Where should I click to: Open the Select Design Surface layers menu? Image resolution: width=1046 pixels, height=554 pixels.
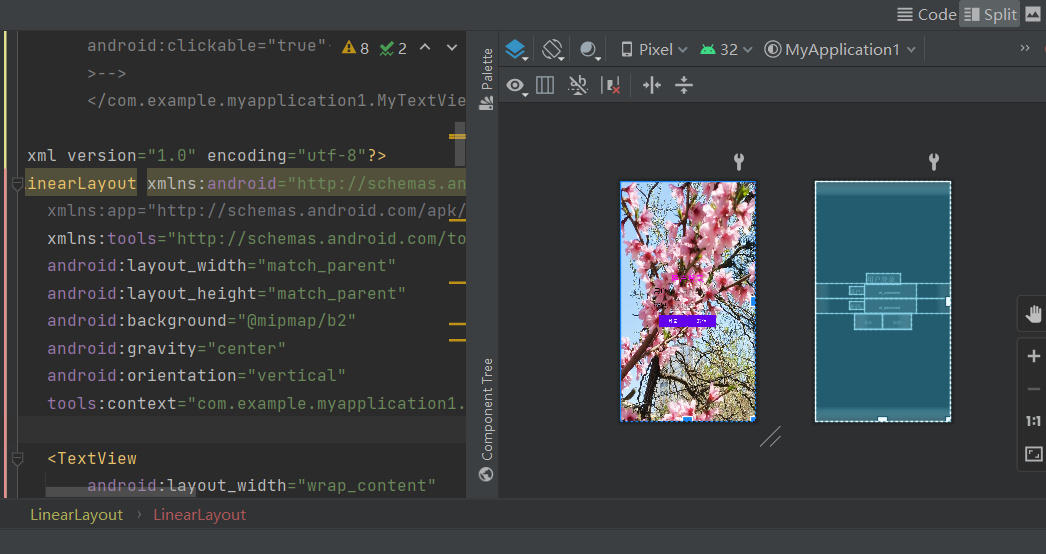(x=515, y=49)
